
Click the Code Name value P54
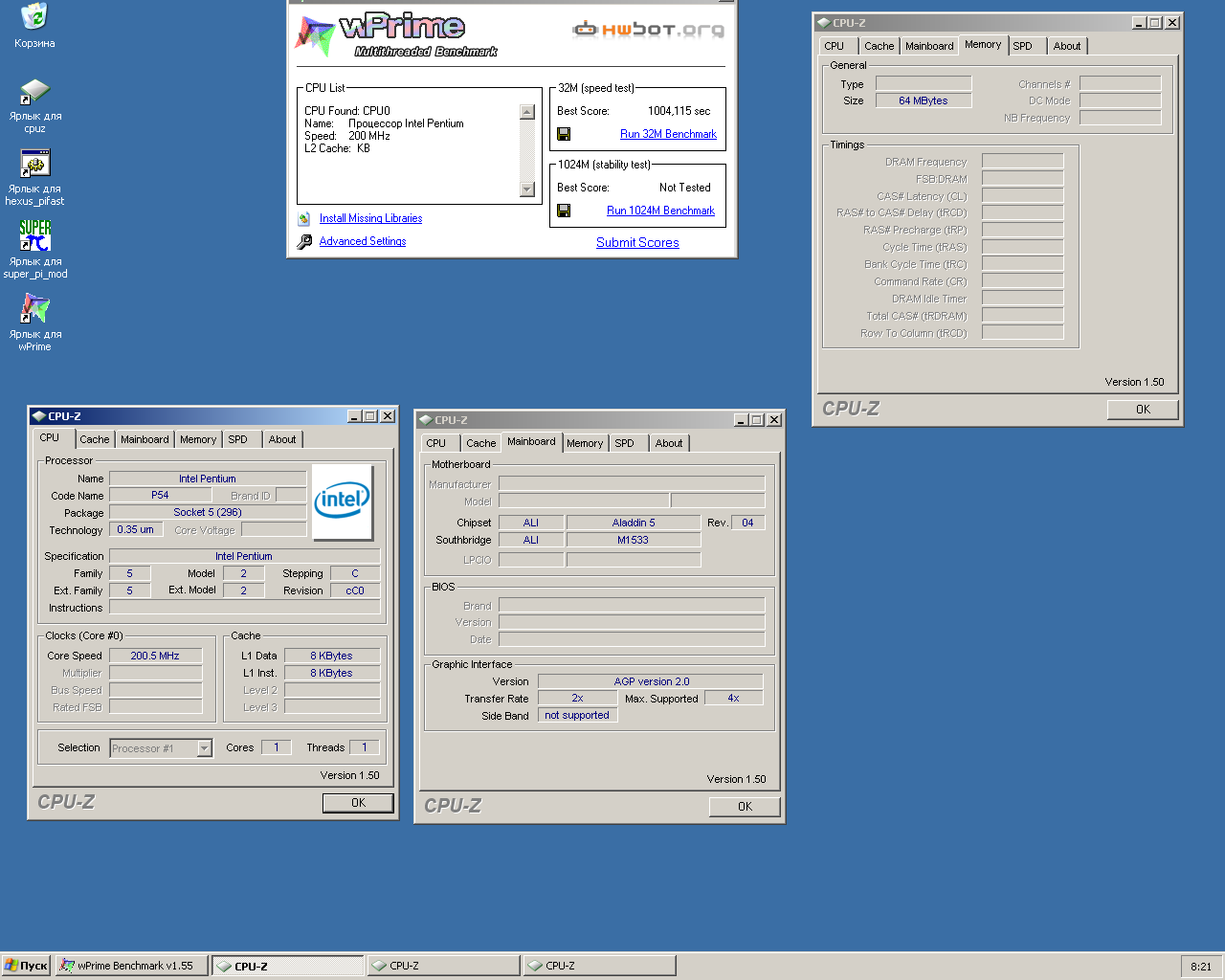point(160,495)
